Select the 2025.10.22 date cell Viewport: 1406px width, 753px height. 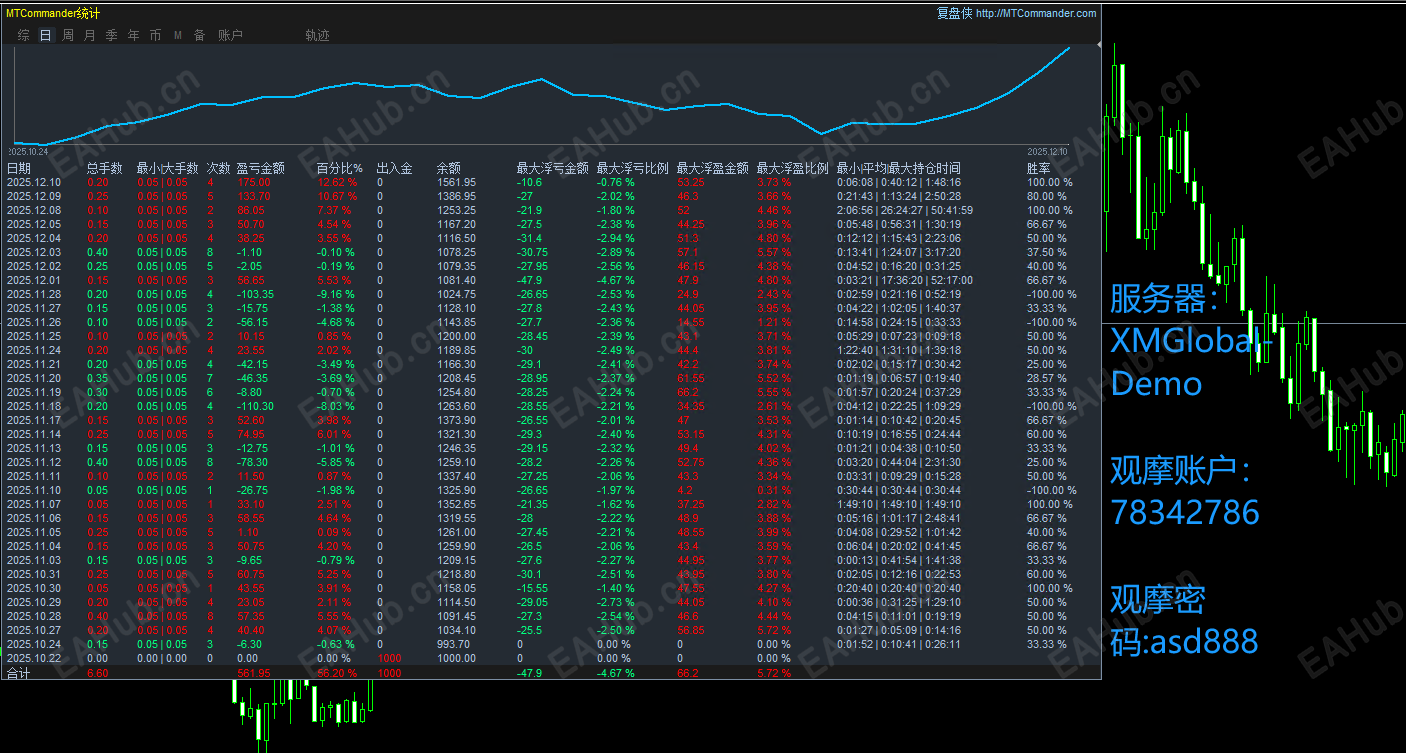point(34,658)
